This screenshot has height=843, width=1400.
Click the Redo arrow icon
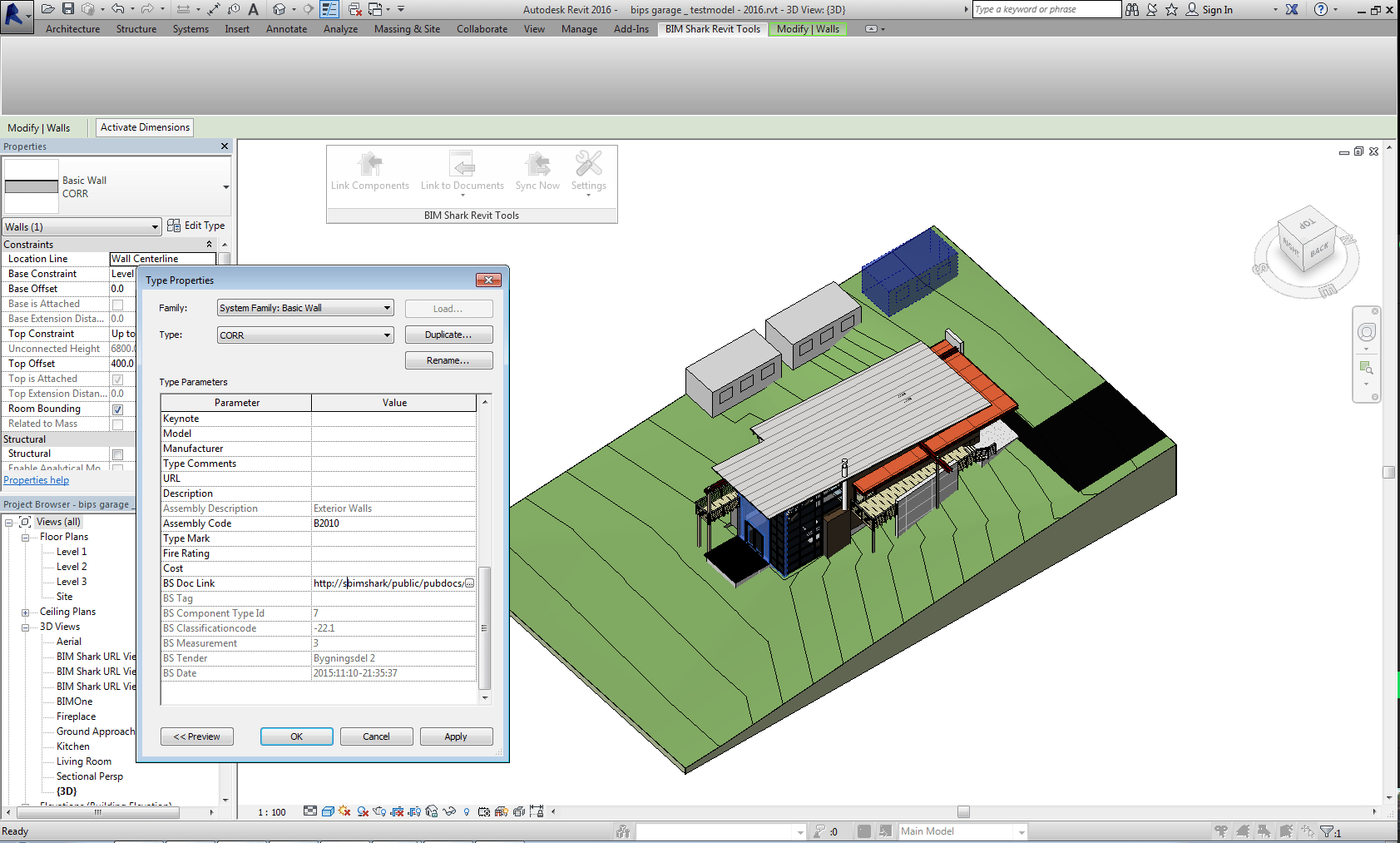(x=147, y=9)
